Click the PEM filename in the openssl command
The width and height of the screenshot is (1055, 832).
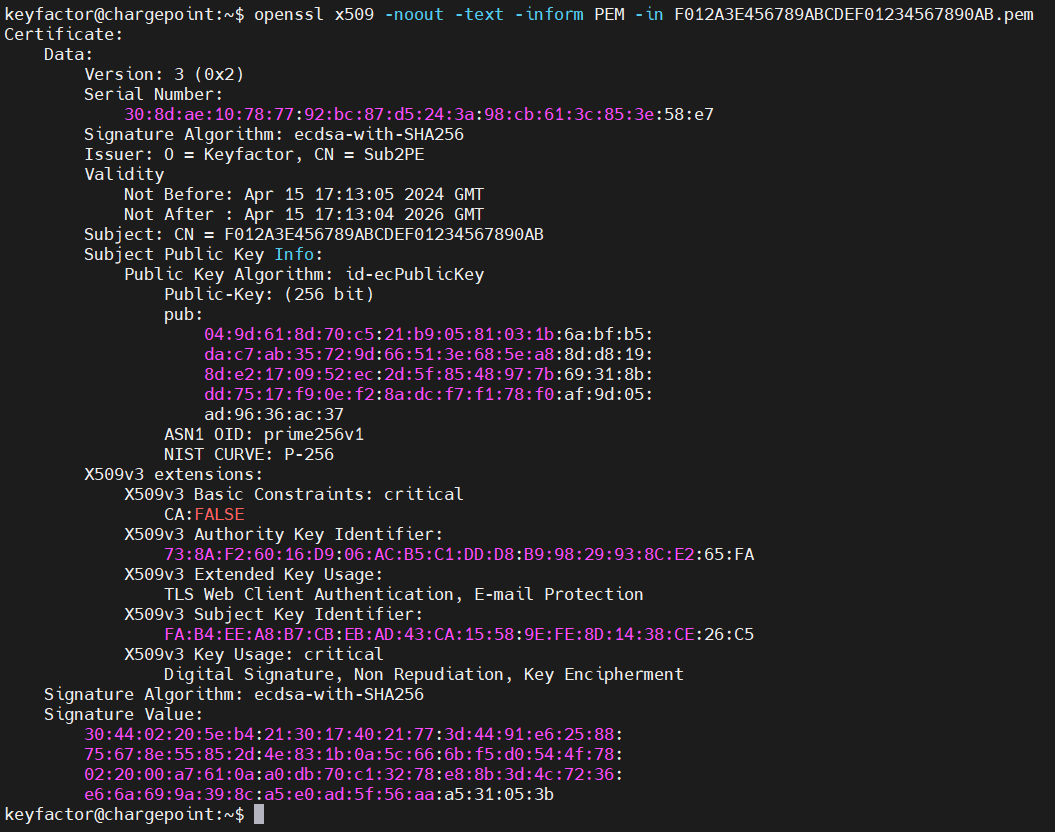click(853, 14)
